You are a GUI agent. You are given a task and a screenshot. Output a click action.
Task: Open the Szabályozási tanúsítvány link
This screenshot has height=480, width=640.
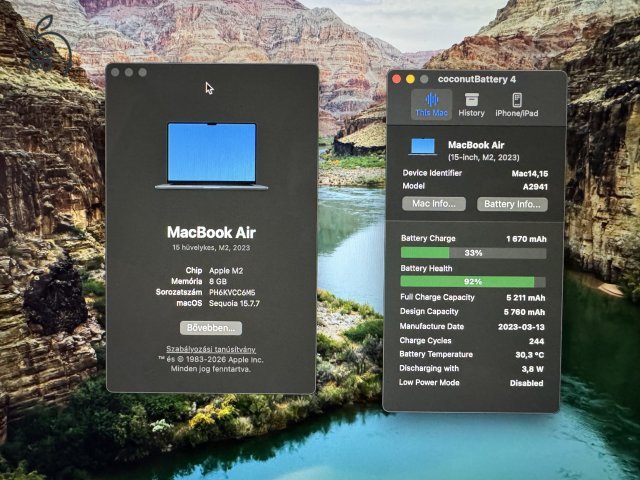coord(211,349)
